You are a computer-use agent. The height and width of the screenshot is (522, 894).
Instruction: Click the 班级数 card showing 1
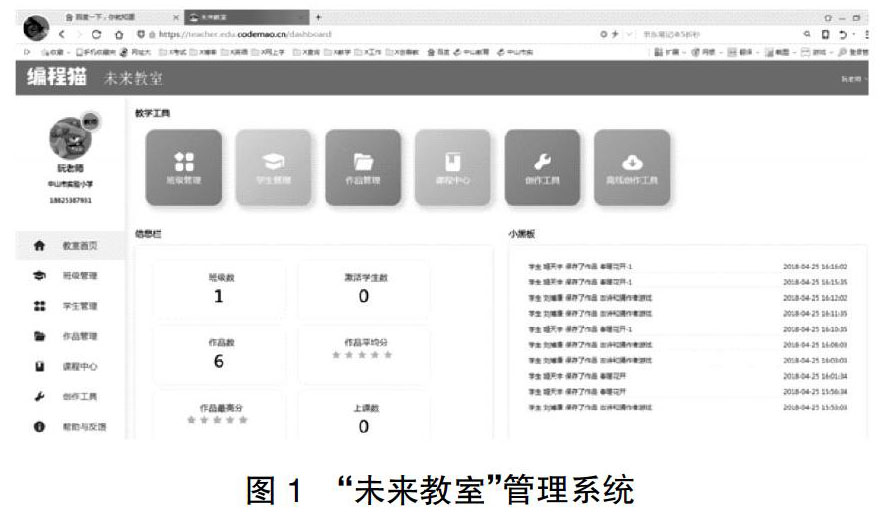[220, 289]
